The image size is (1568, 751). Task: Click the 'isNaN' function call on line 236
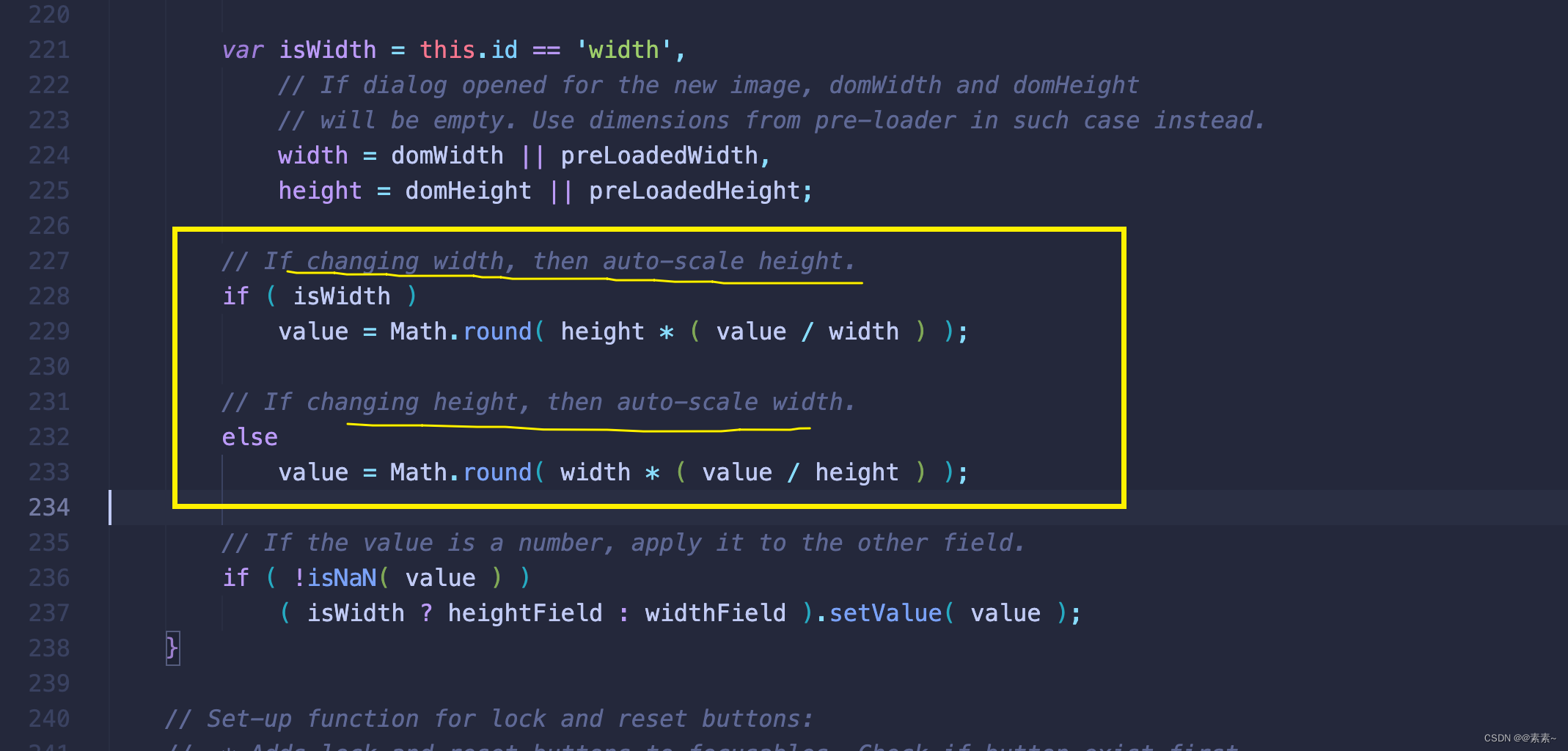pyautogui.click(x=342, y=578)
